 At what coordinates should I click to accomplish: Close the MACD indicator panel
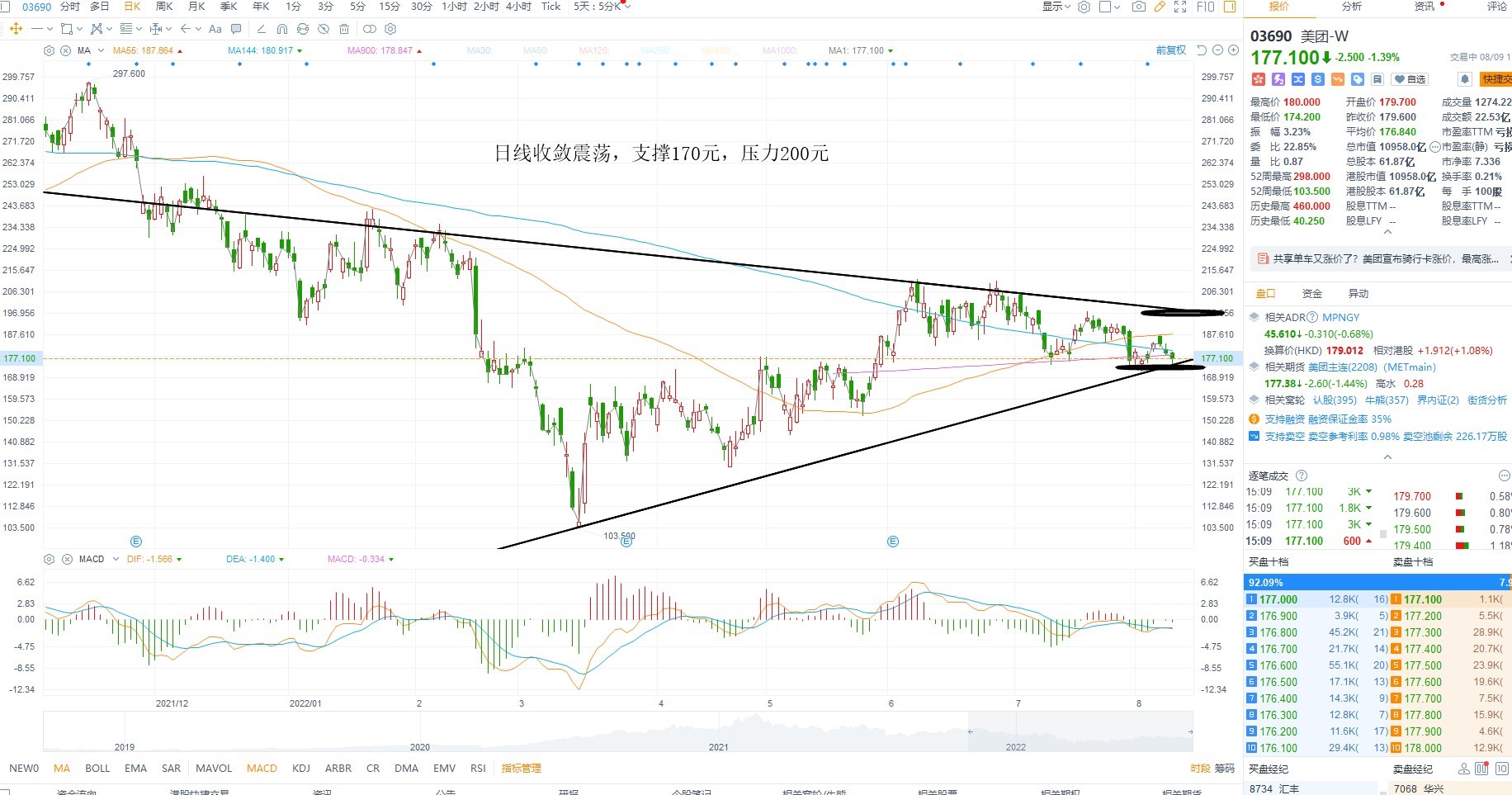pos(67,559)
